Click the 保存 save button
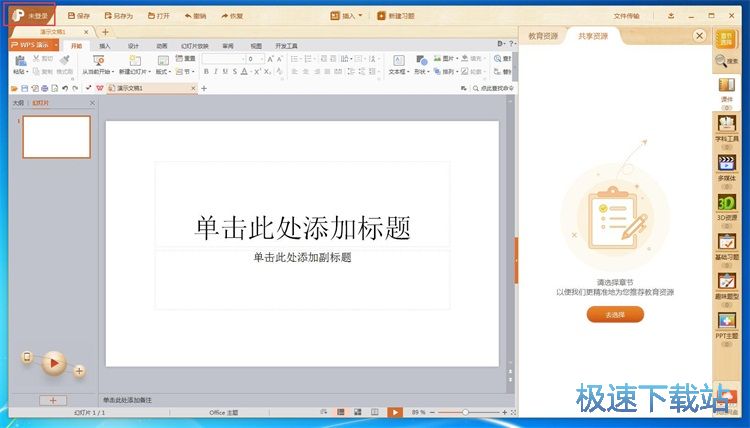 tap(78, 16)
